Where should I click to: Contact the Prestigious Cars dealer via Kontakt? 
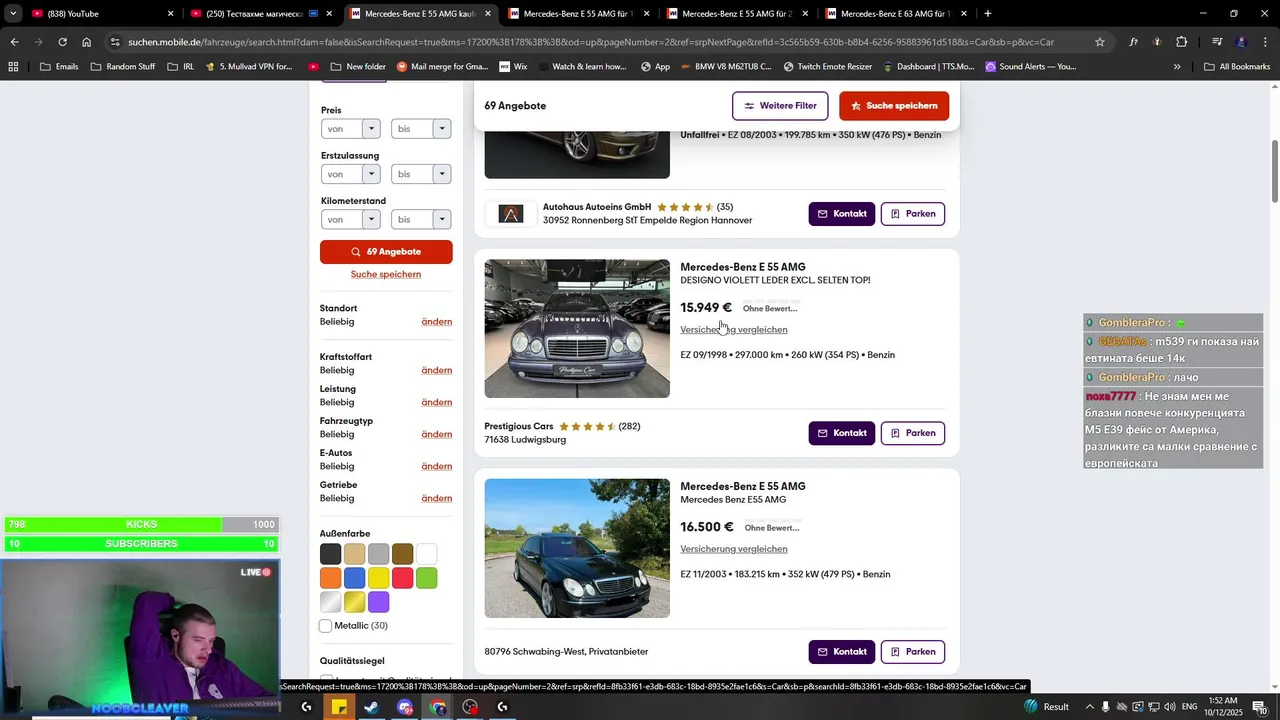pos(842,433)
